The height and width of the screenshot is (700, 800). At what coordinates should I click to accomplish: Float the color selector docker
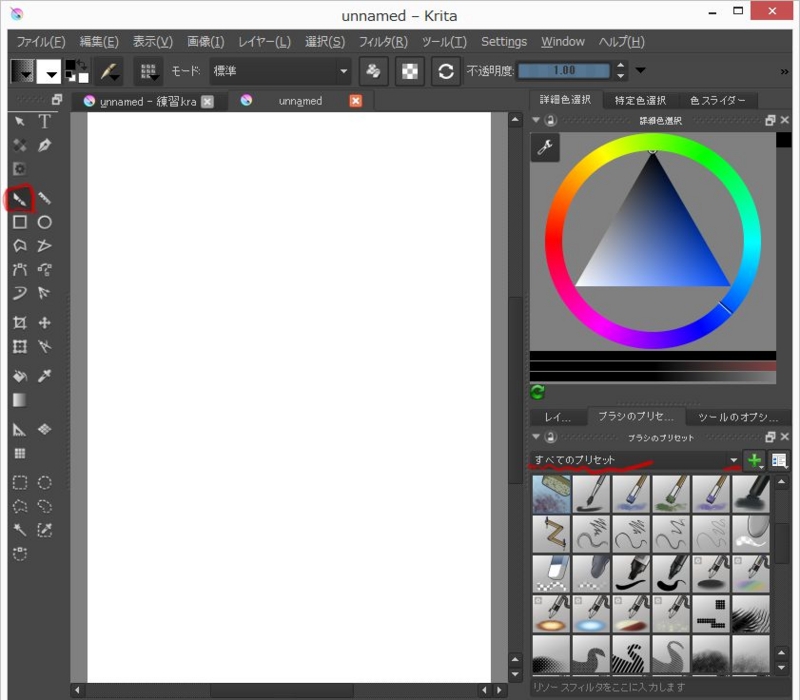click(770, 120)
